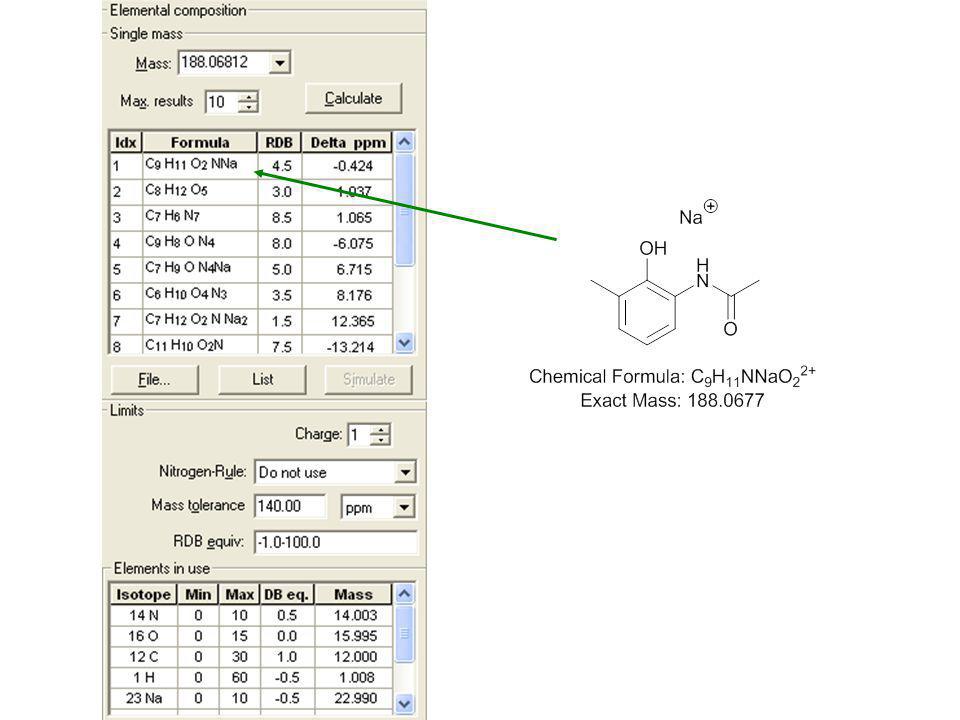Click the Mass tolerance field showing 140.00
Viewport: 960px width, 720px height.
pos(289,506)
